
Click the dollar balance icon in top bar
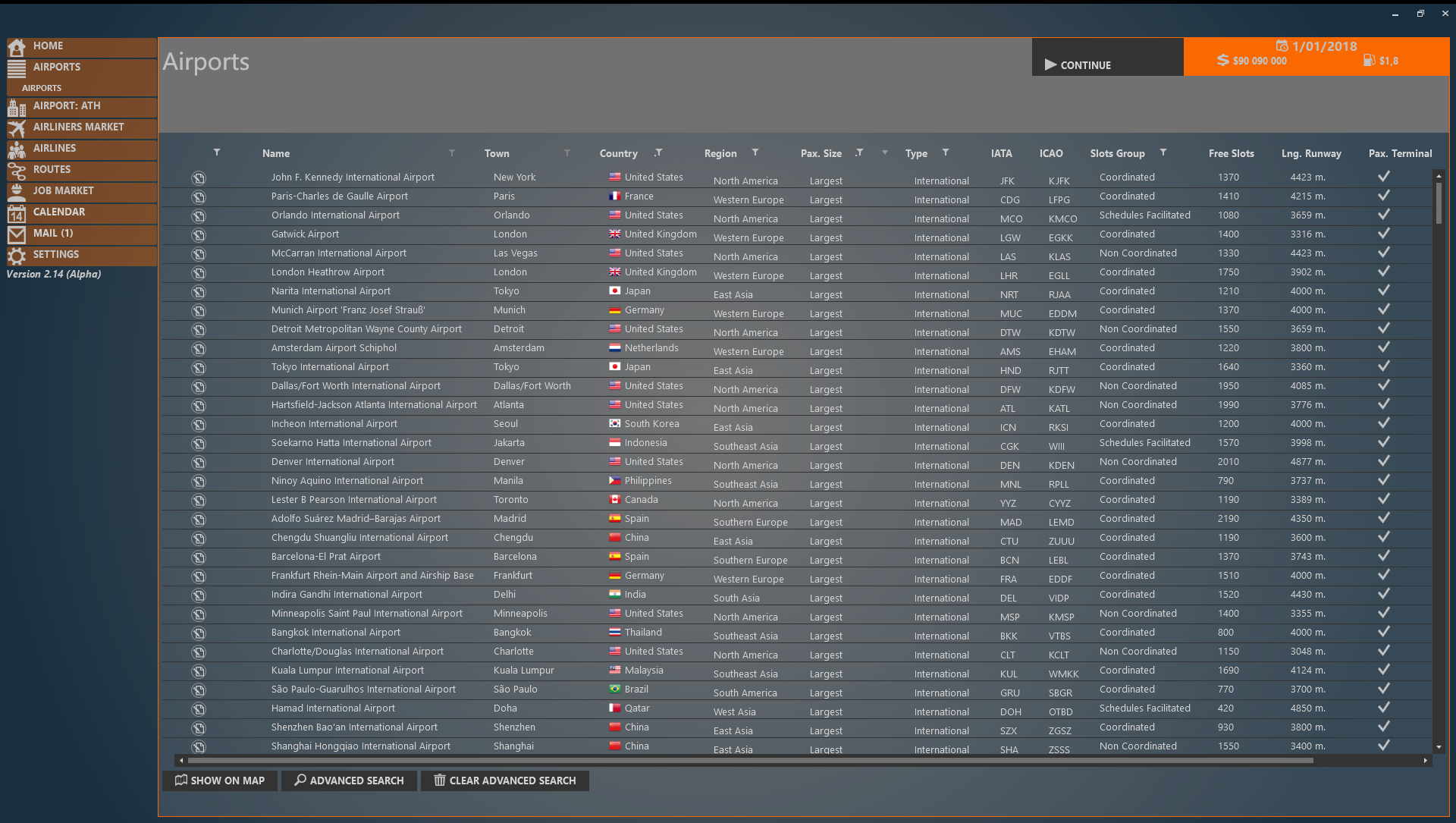pyautogui.click(x=1222, y=61)
